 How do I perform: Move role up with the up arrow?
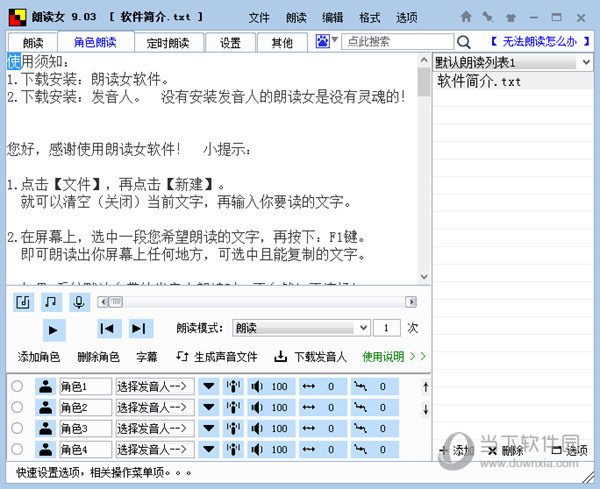(x=426, y=387)
